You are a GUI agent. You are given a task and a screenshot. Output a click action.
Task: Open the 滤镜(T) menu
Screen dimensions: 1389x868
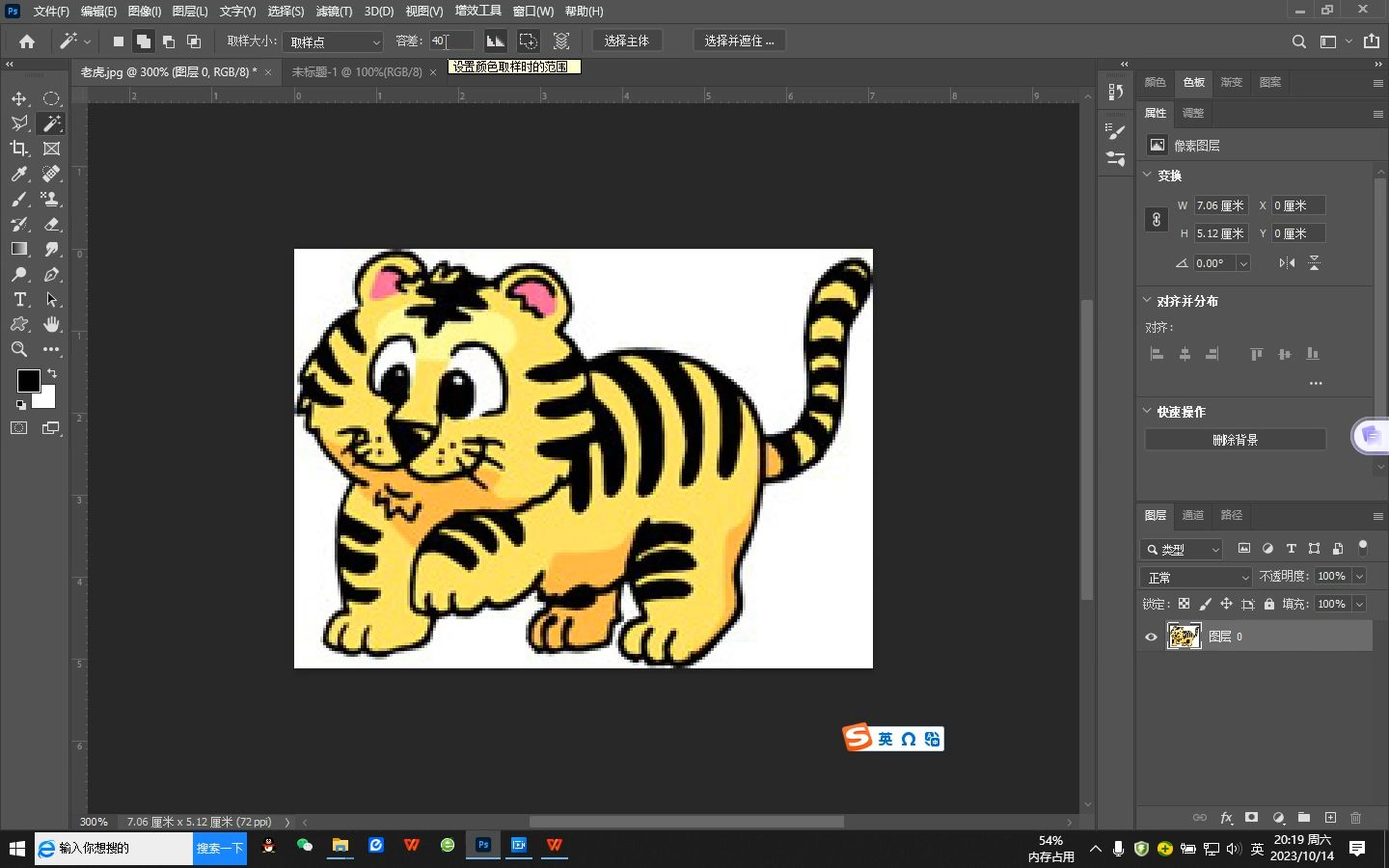pos(334,11)
